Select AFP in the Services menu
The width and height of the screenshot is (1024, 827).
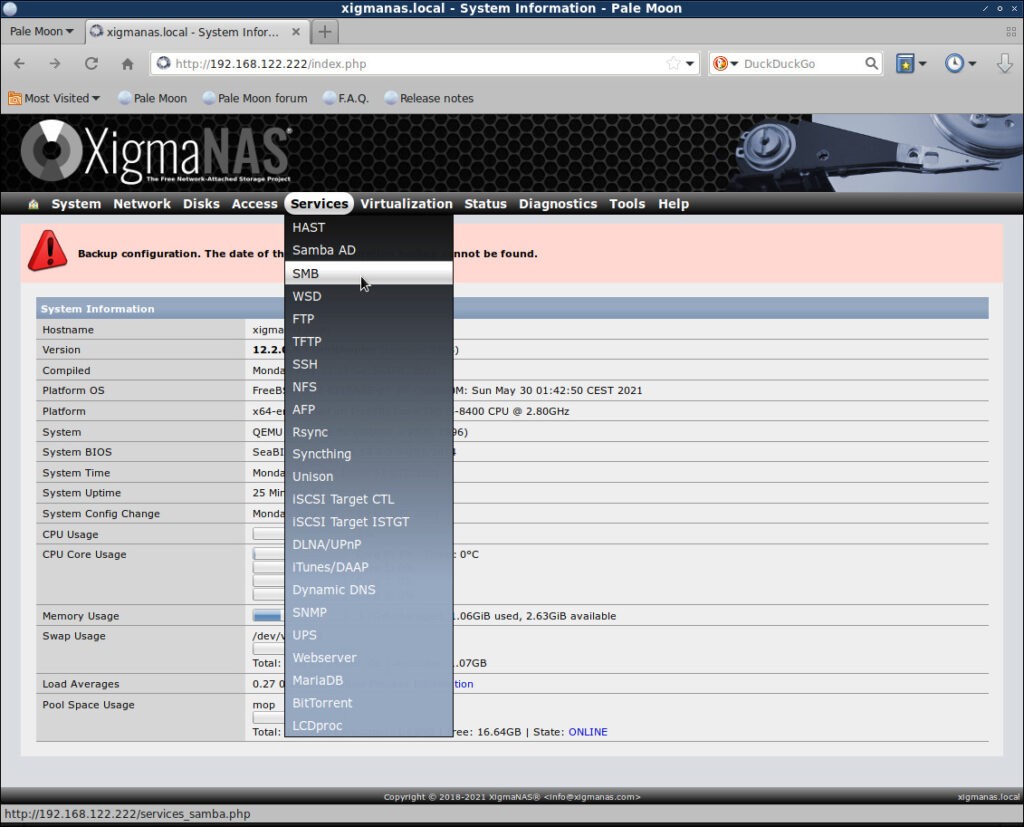[x=369, y=410]
